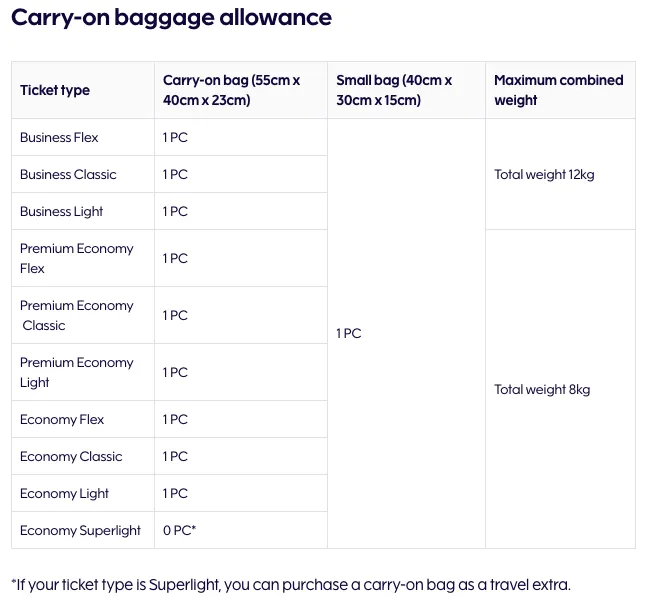Click the Carry-on baggage allowance heading
This screenshot has width=648, height=601.
click(x=171, y=18)
